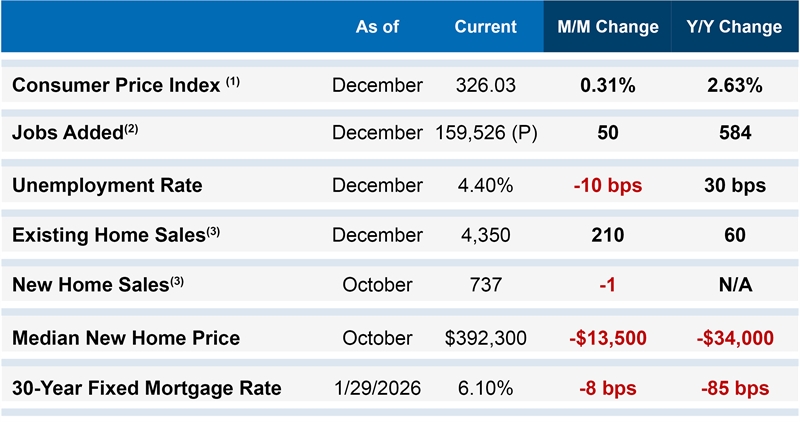The width and height of the screenshot is (800, 422).
Task: Click the 2.63% CPI yearly change
Action: 733,85
